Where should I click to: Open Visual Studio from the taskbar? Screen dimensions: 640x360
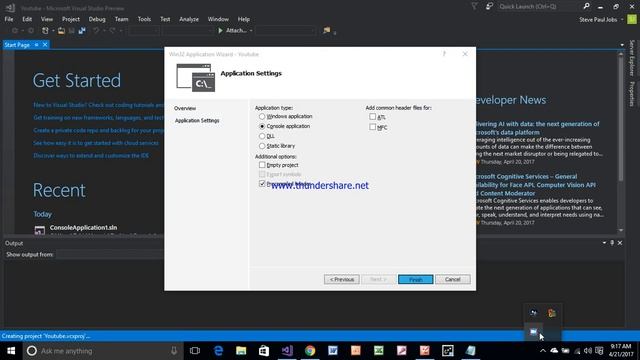(x=287, y=351)
